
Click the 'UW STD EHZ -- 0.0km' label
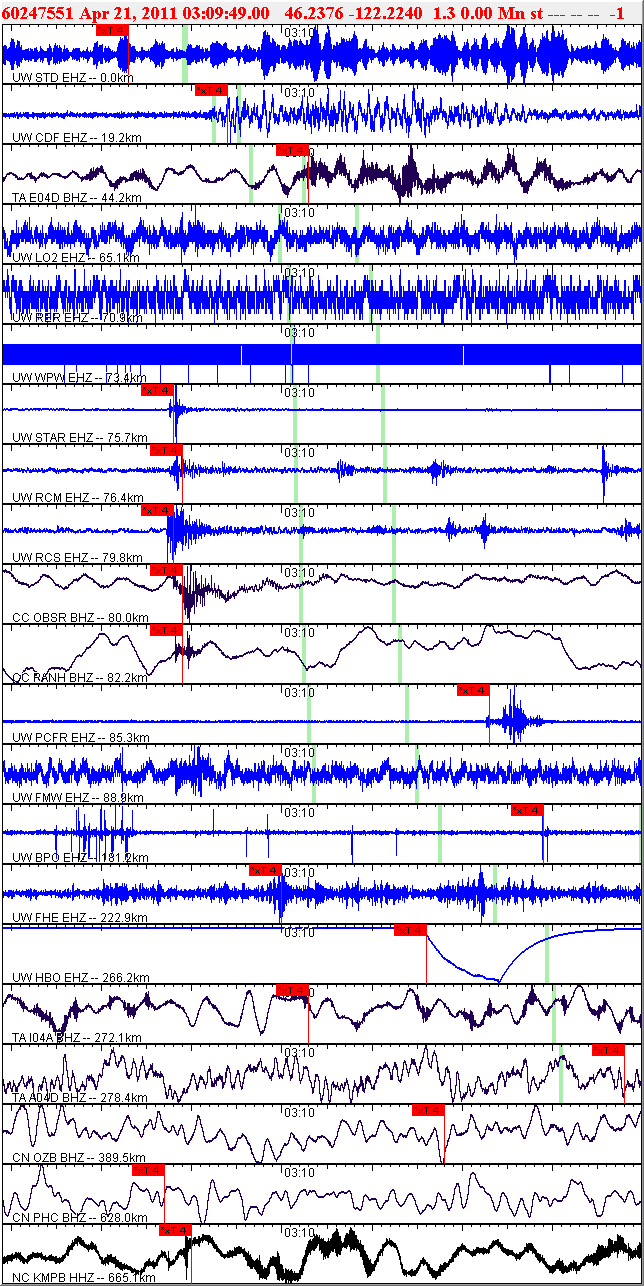point(72,77)
